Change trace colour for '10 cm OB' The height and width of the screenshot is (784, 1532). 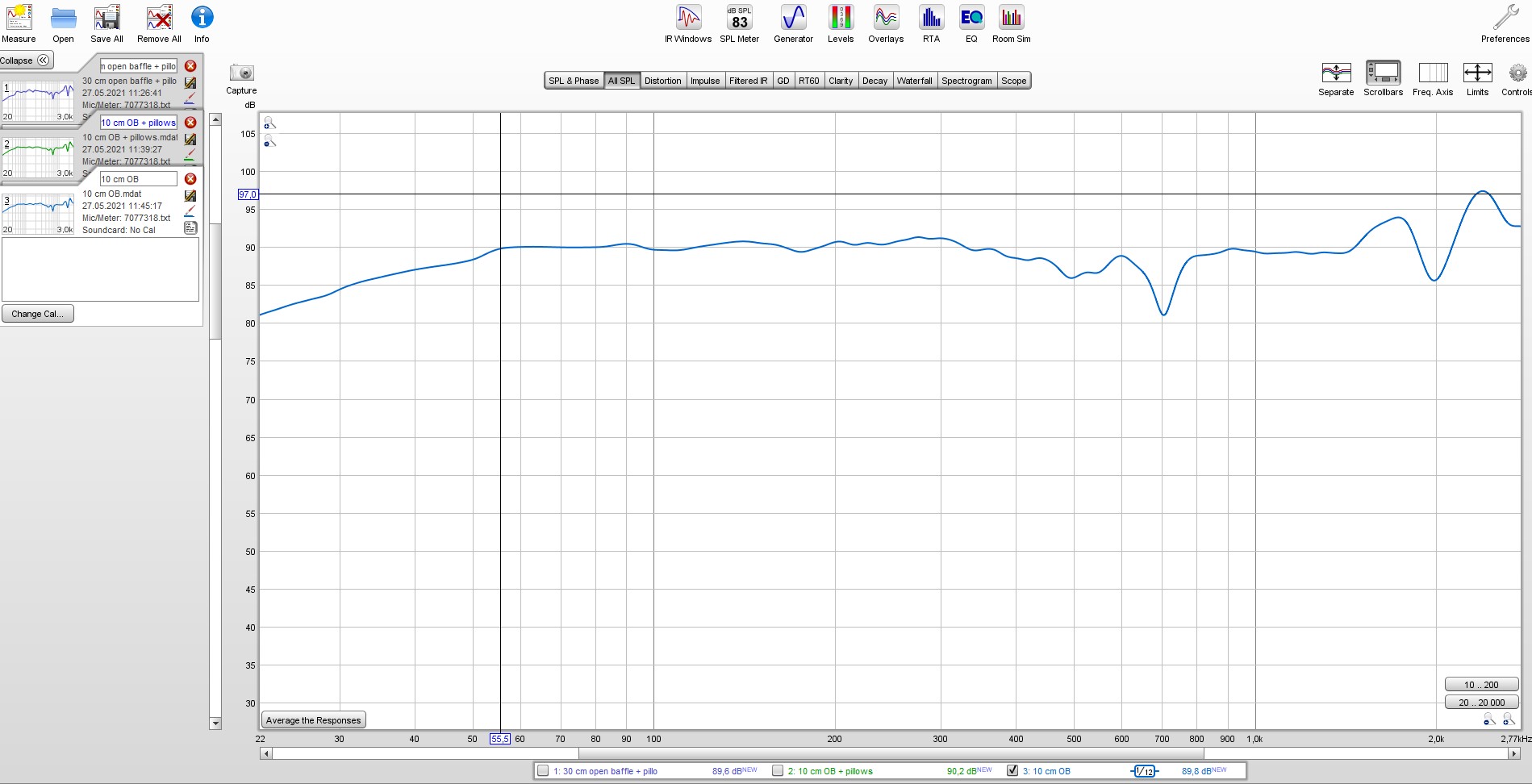click(x=190, y=211)
